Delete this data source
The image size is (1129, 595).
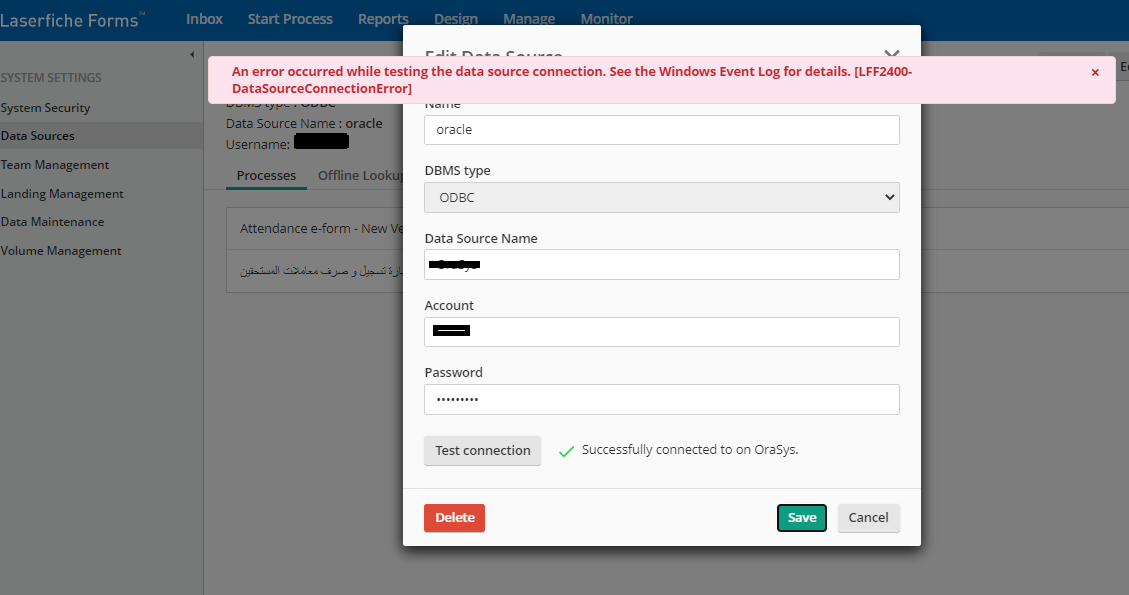pyautogui.click(x=454, y=517)
